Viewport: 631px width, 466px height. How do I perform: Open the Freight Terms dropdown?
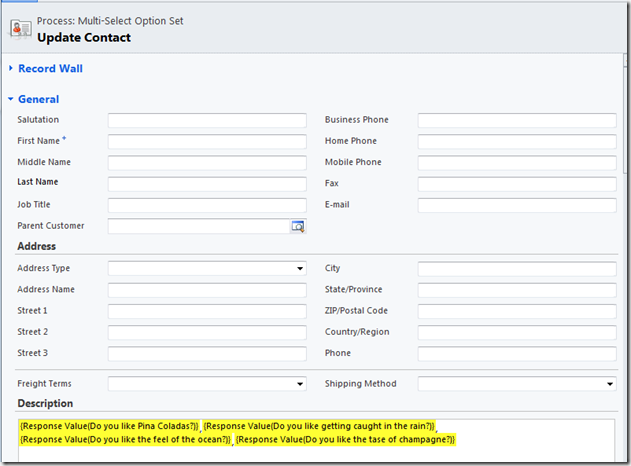click(207, 384)
